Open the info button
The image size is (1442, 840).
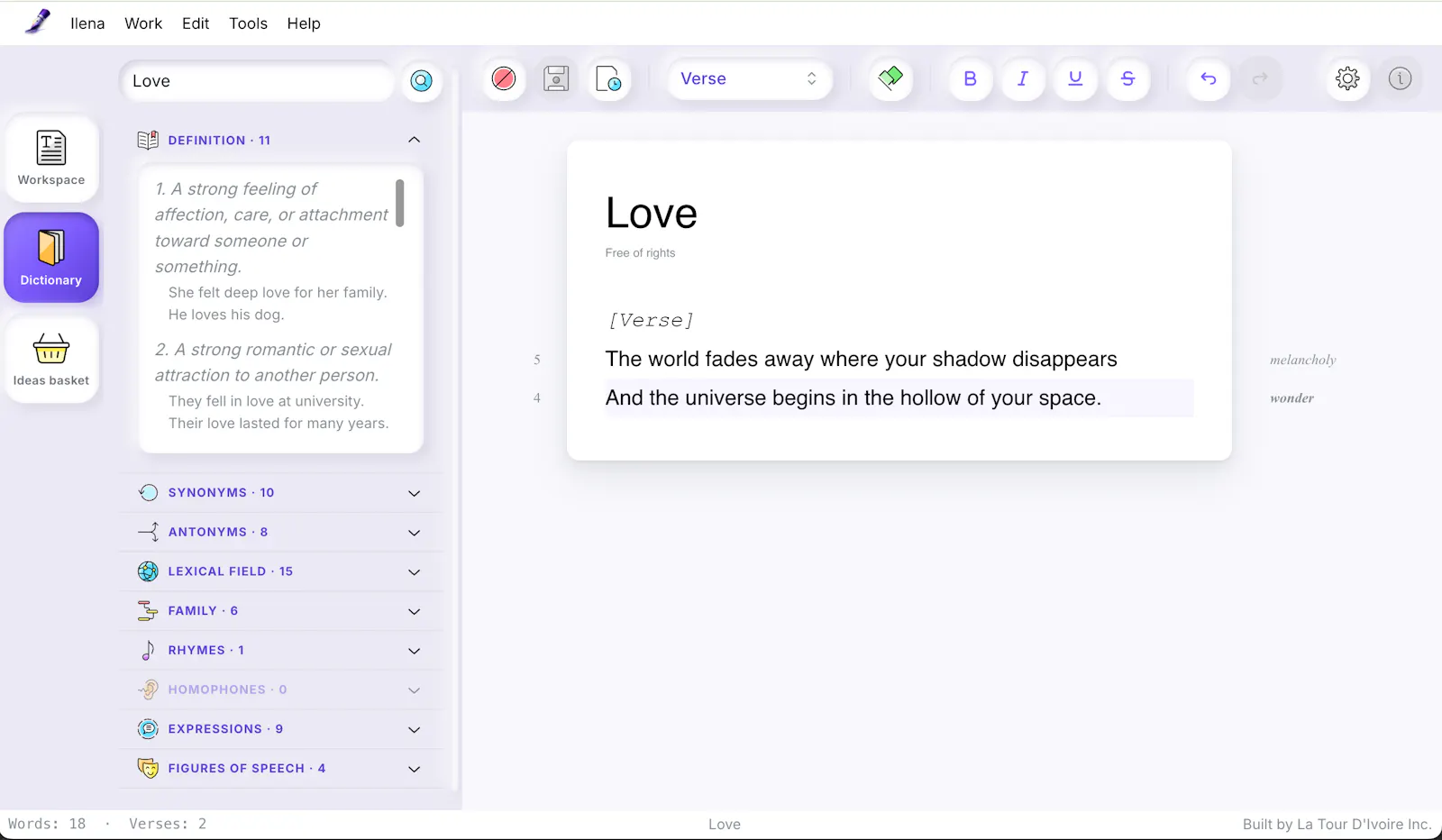1400,78
